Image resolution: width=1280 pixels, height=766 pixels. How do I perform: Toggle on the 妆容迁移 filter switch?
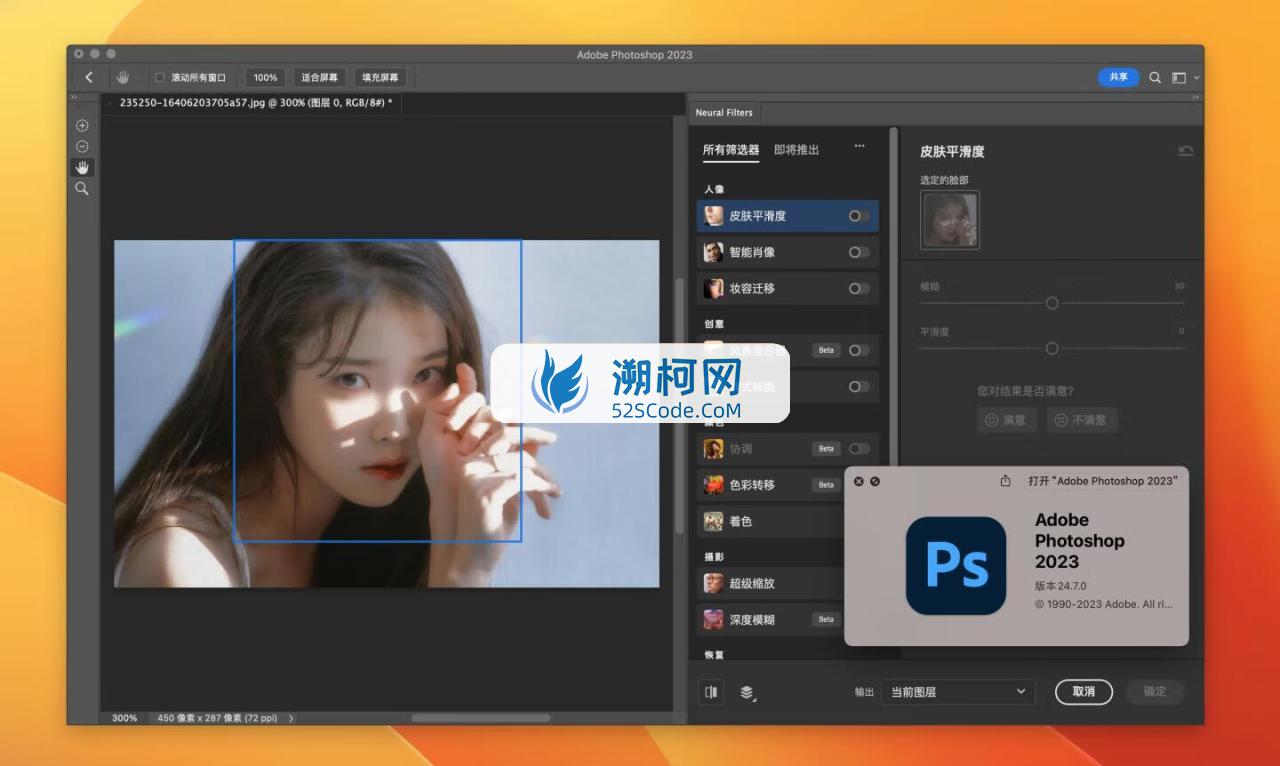859,288
